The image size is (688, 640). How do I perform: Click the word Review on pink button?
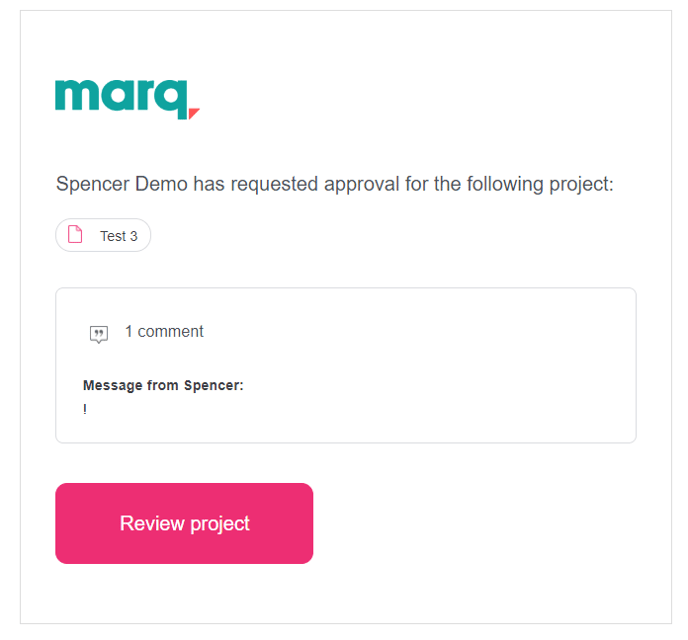click(152, 523)
